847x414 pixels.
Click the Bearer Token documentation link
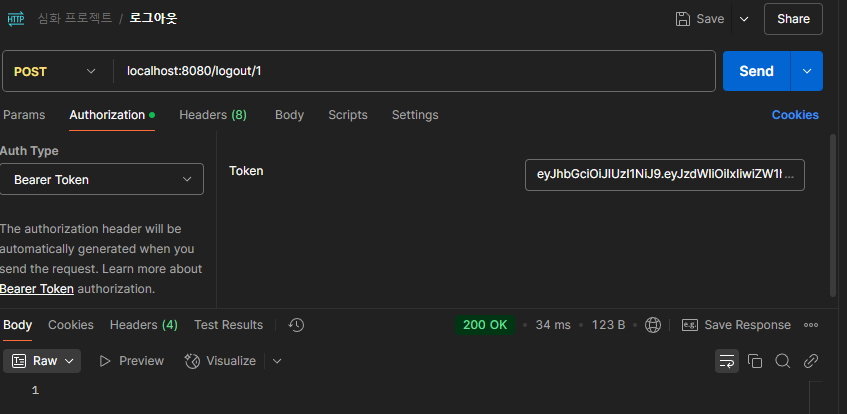click(37, 289)
